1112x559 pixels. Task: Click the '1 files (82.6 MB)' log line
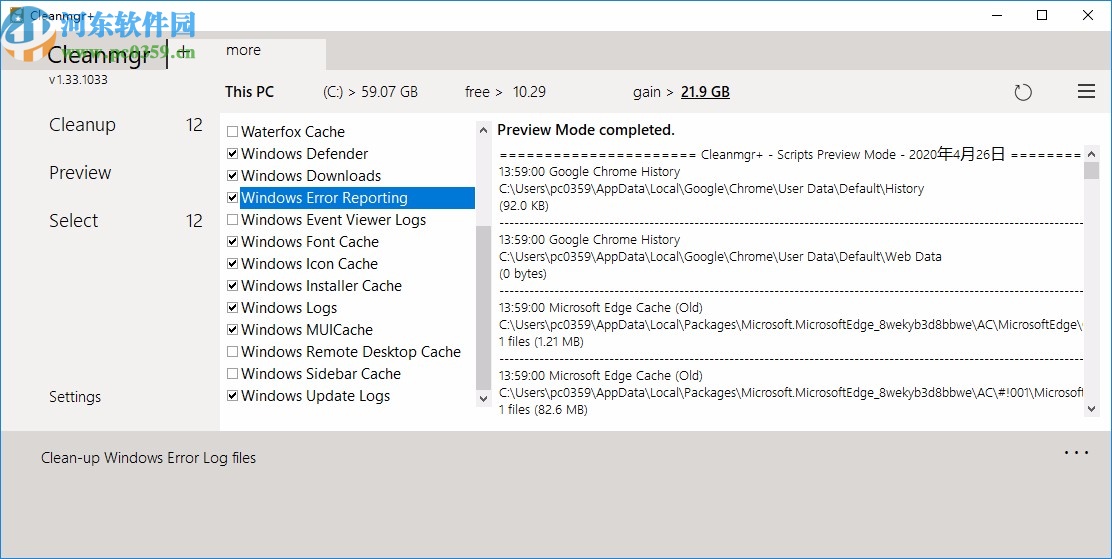[543, 409]
